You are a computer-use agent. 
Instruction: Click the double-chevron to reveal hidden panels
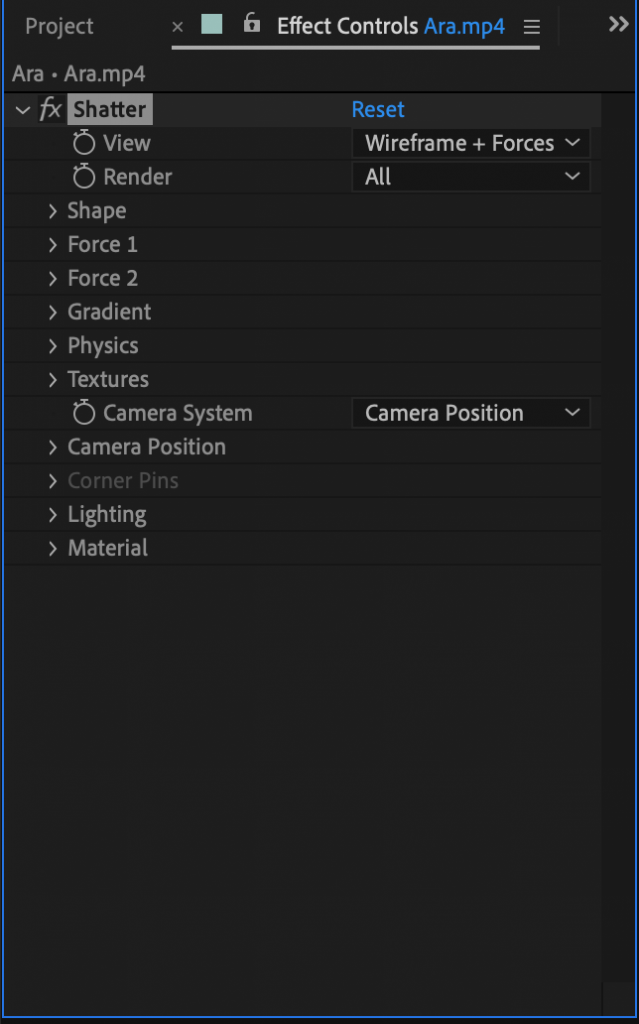(x=618, y=25)
